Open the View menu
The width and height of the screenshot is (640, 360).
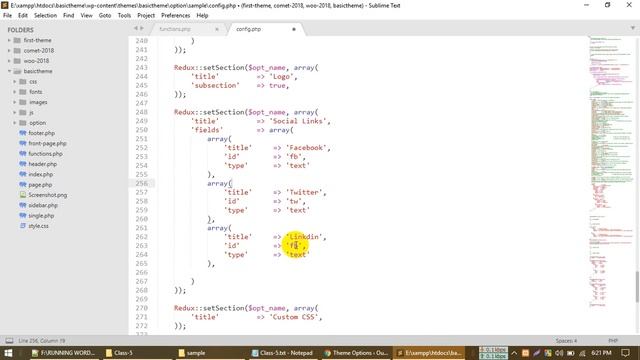[x=87, y=16]
